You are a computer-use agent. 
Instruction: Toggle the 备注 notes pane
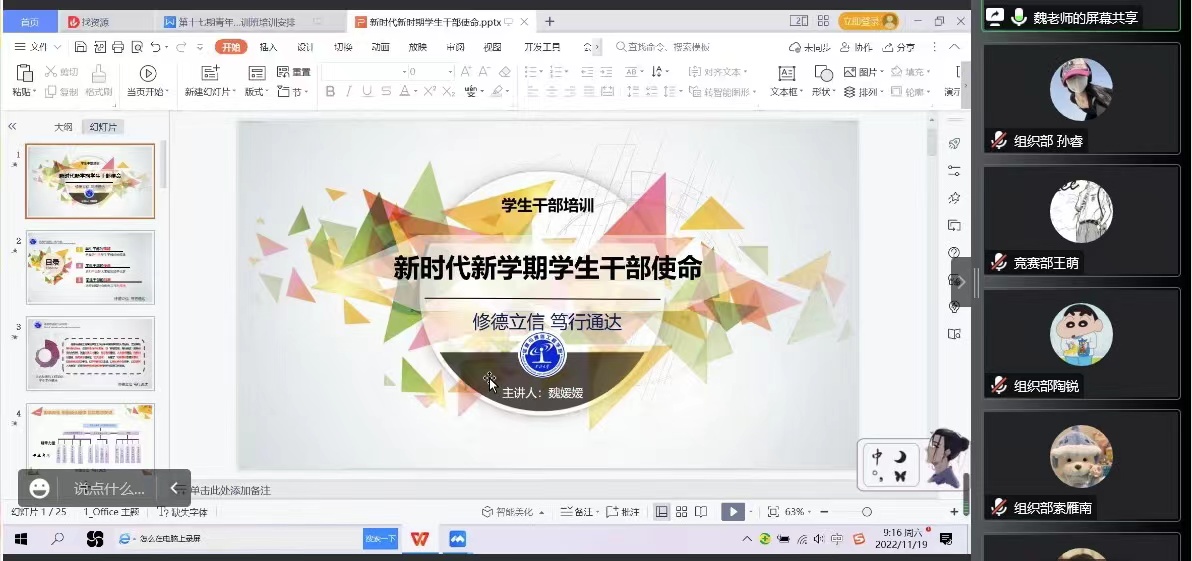point(578,512)
